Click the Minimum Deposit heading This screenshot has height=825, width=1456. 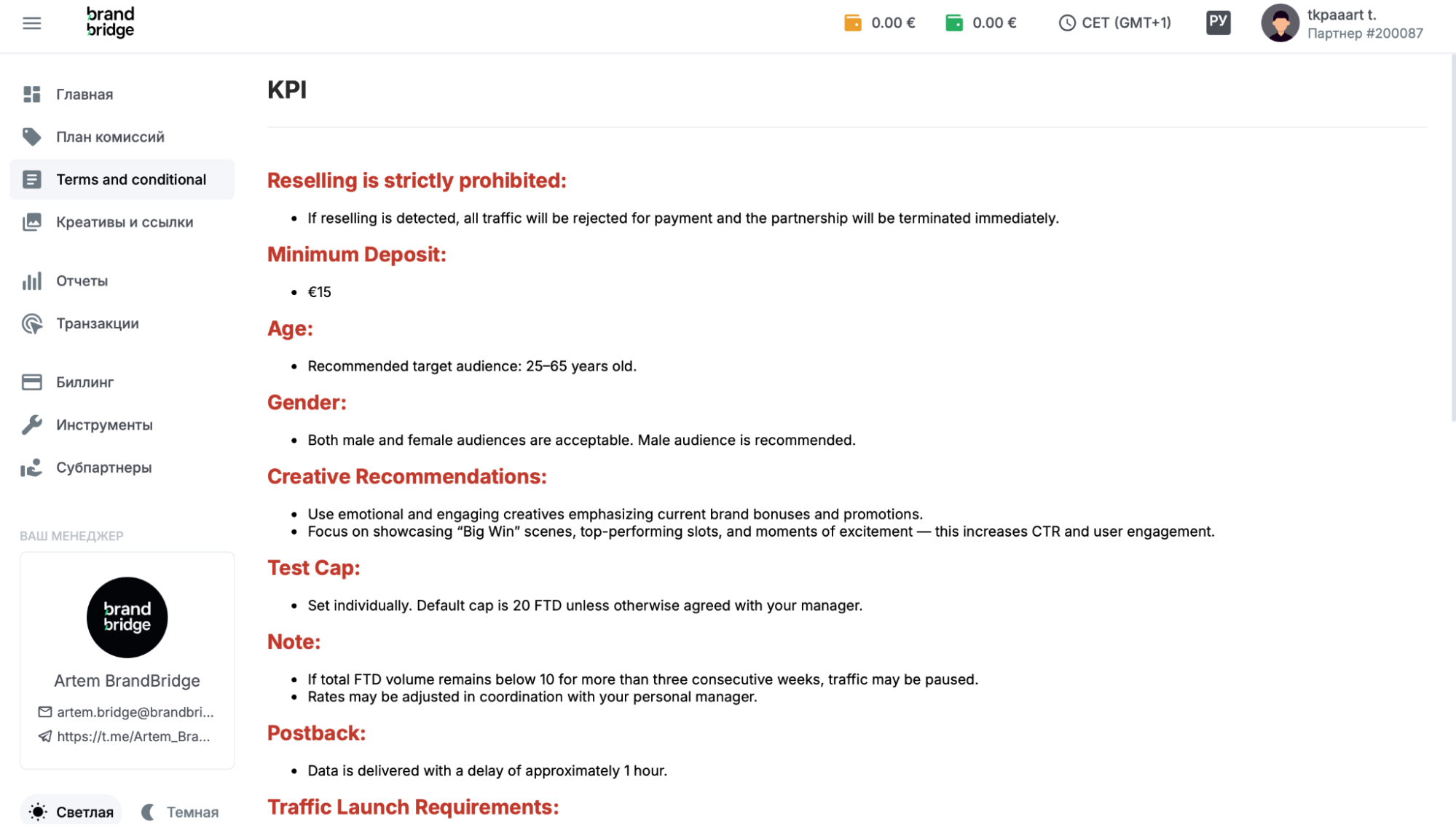click(x=357, y=254)
